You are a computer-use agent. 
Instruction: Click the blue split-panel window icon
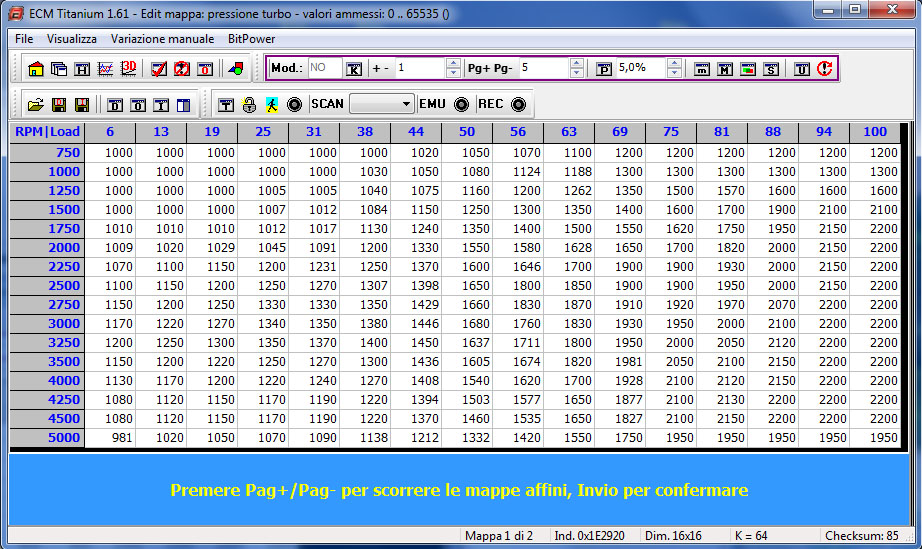pyautogui.click(x=183, y=105)
